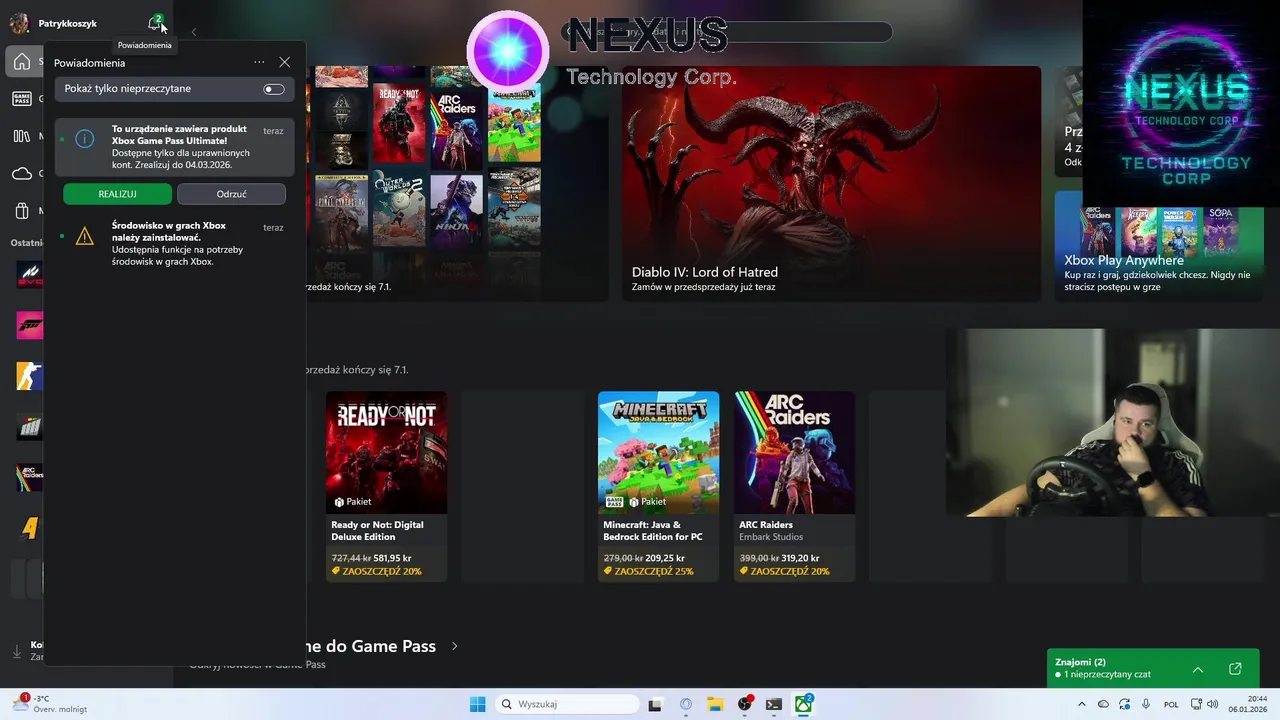Go to the Home sidebar icon

(x=21, y=62)
